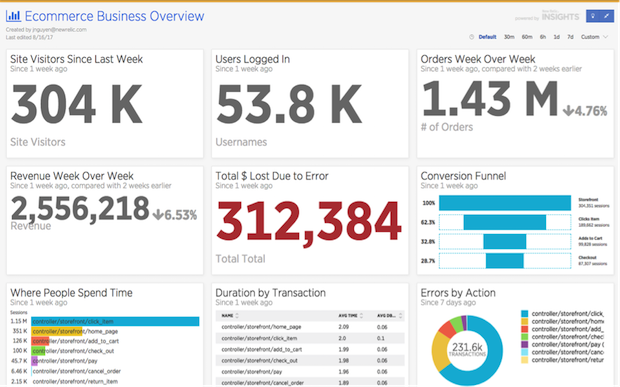This screenshot has width=620, height=387.
Task: Click the cancel_order row in Where People Spend Time
Action: pyautogui.click(x=105, y=371)
